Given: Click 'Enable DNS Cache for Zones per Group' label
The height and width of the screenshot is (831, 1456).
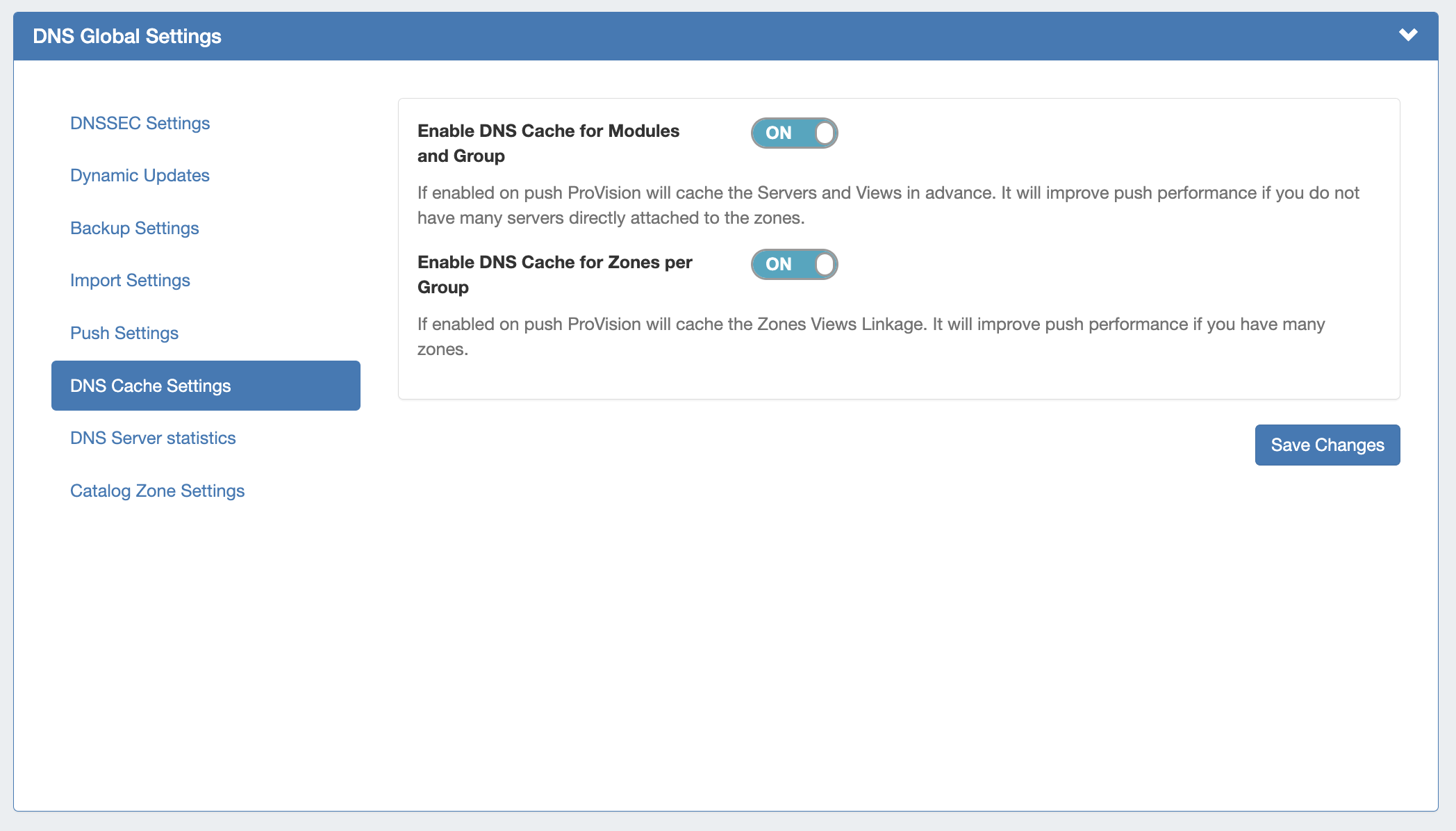Looking at the screenshot, I should pos(554,274).
